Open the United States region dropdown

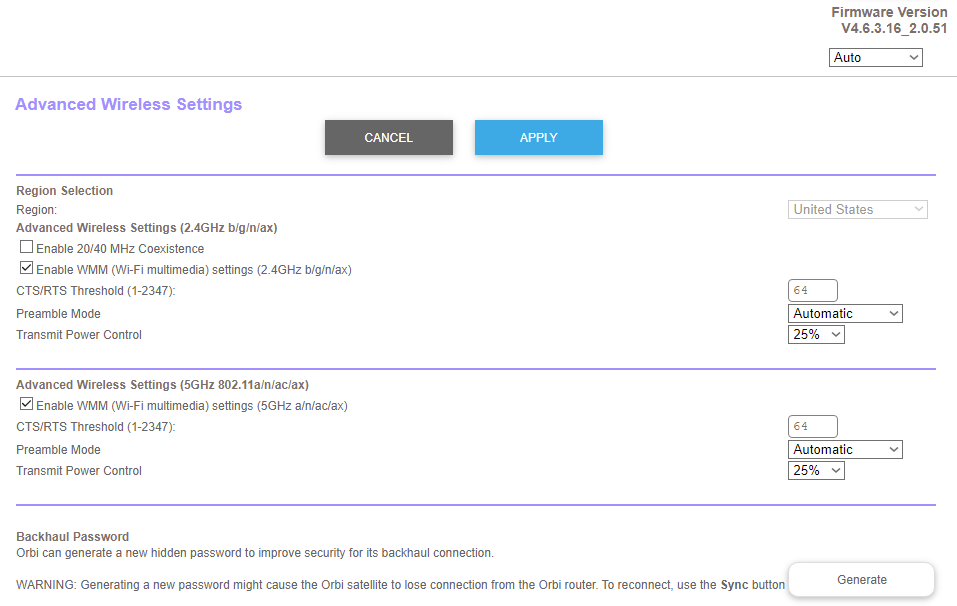(857, 210)
